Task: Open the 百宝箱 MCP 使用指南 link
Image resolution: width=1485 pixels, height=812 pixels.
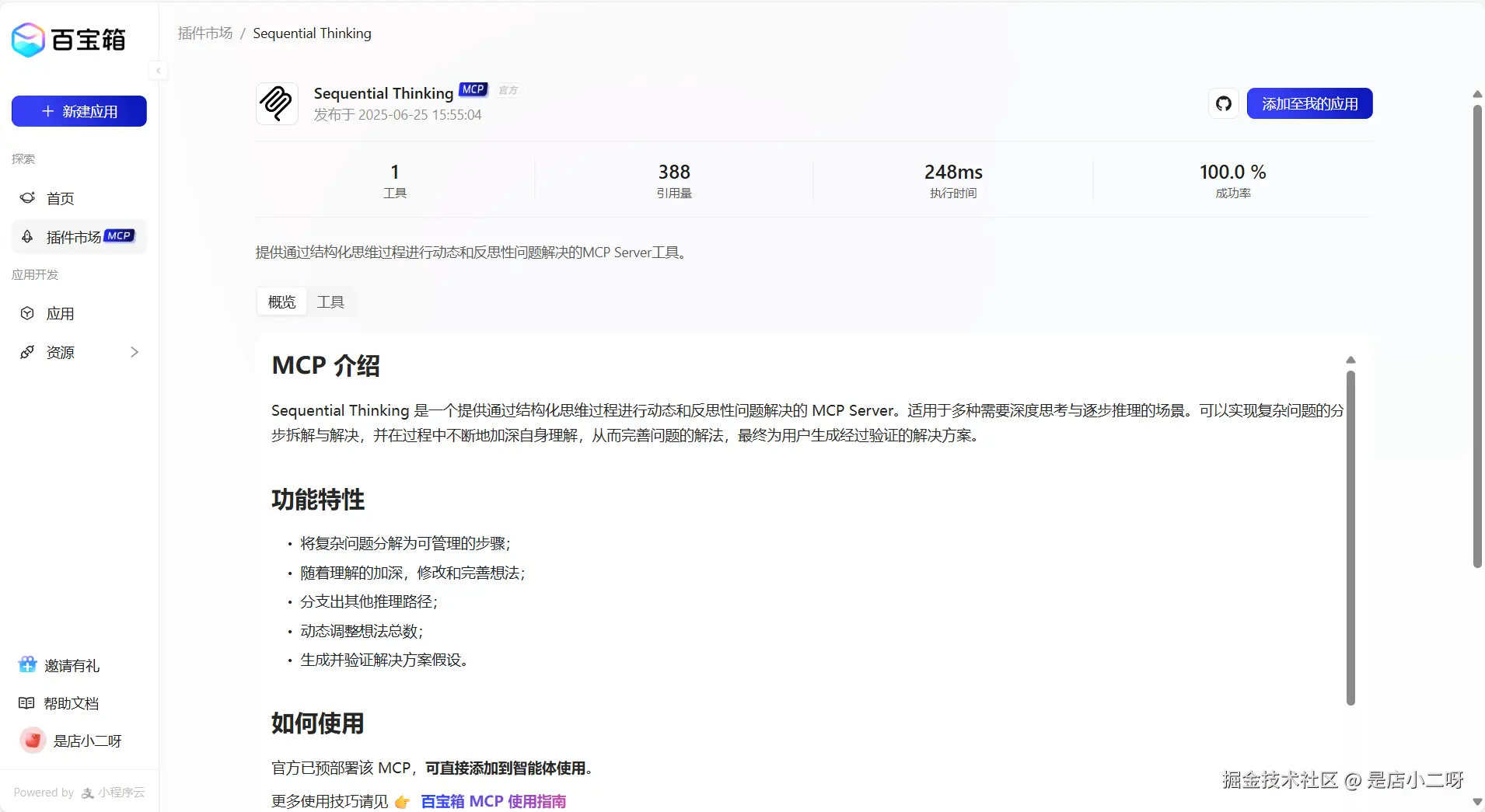Action: tap(493, 801)
